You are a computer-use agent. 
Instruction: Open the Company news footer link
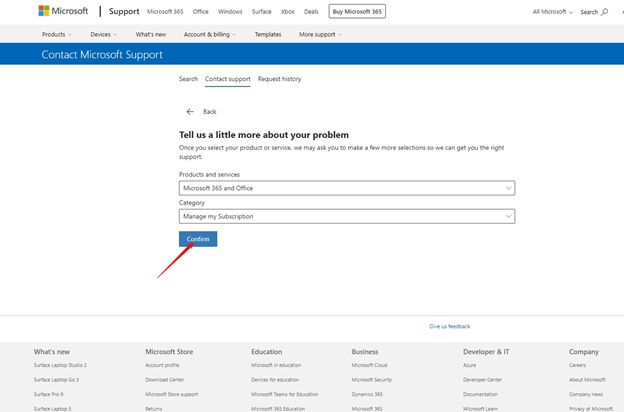(586, 394)
